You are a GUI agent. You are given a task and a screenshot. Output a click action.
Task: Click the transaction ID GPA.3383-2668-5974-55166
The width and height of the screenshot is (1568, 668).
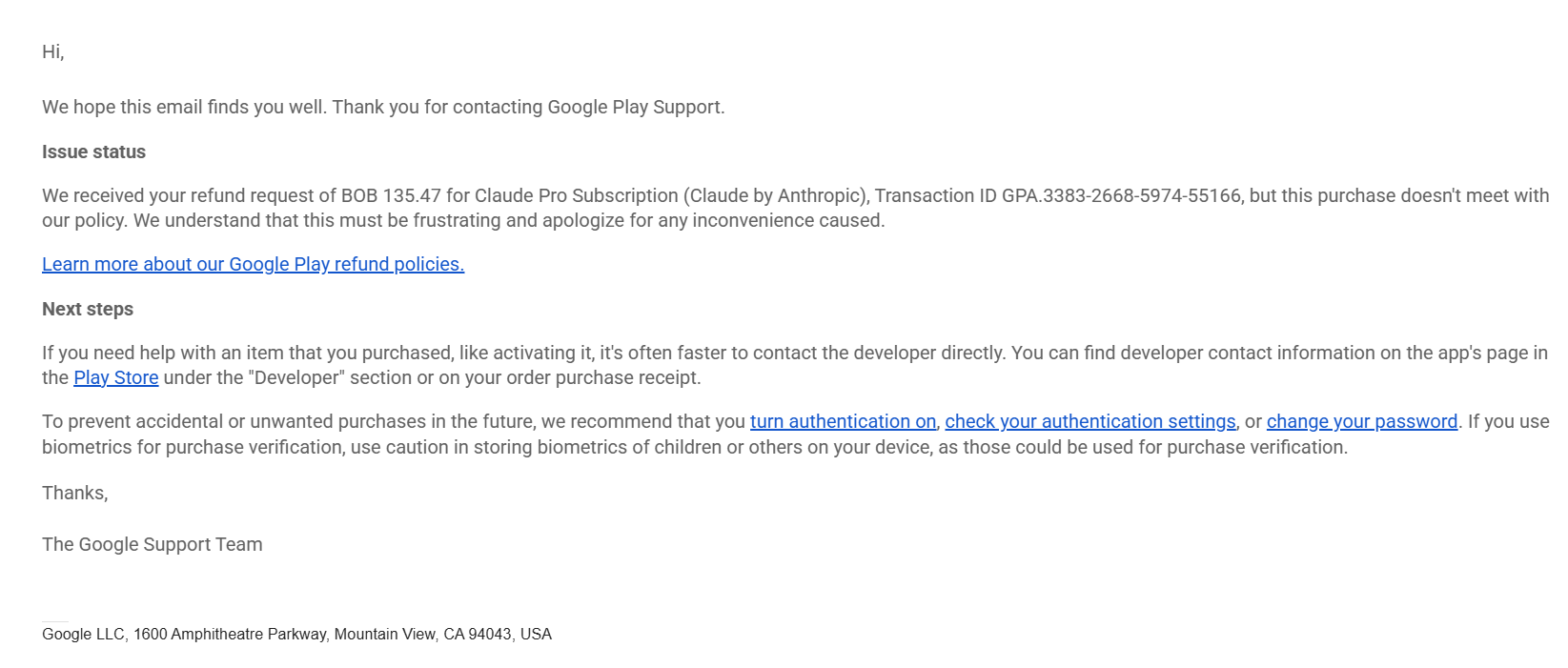[1121, 195]
